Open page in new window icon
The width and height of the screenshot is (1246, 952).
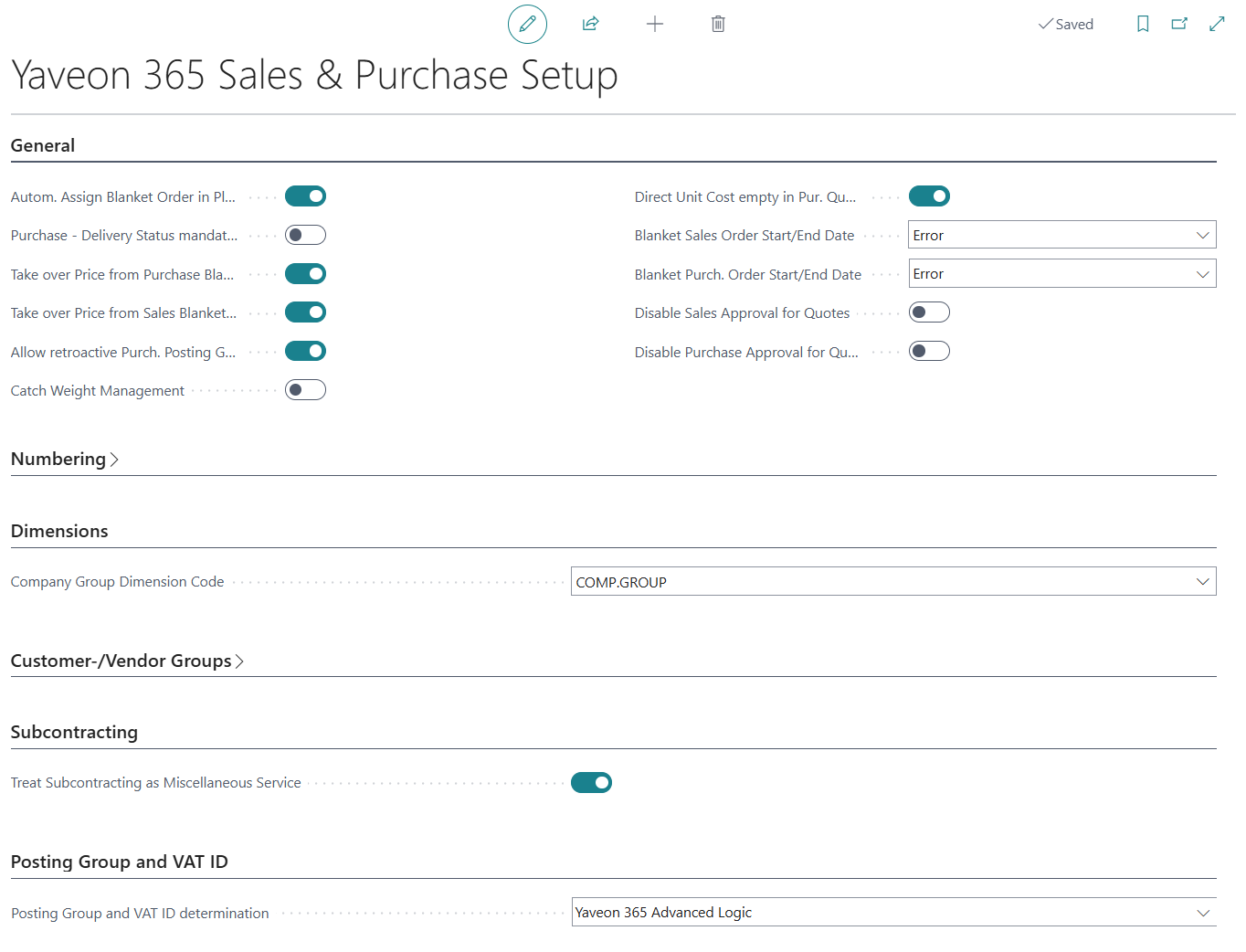coord(1179,25)
